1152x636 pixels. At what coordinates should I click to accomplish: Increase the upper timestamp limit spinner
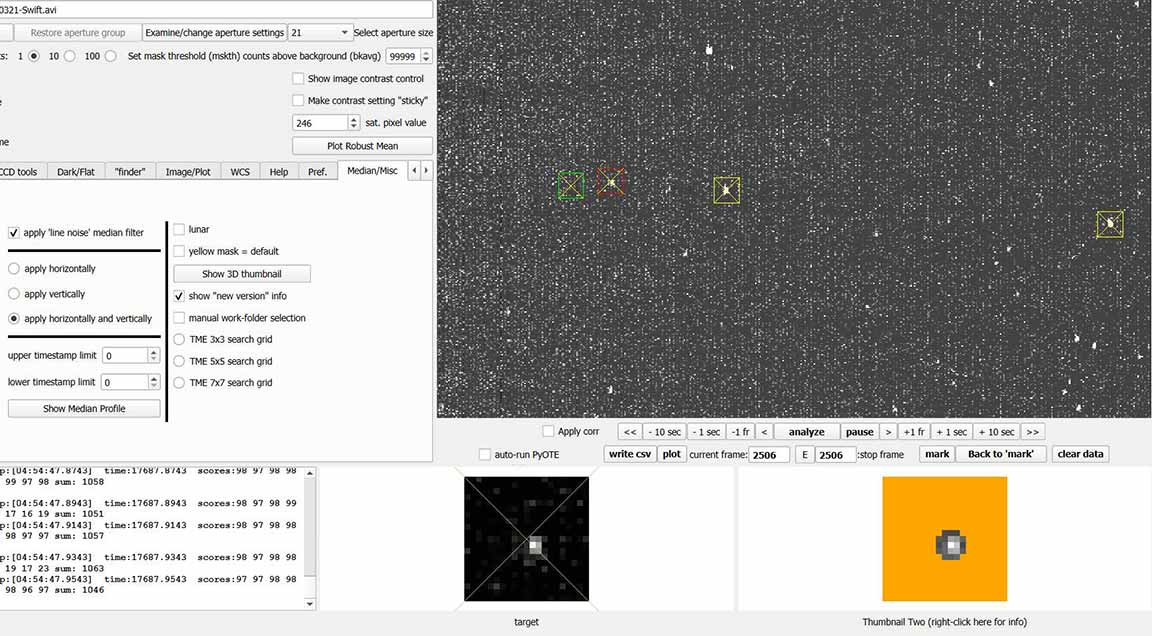tap(154, 351)
